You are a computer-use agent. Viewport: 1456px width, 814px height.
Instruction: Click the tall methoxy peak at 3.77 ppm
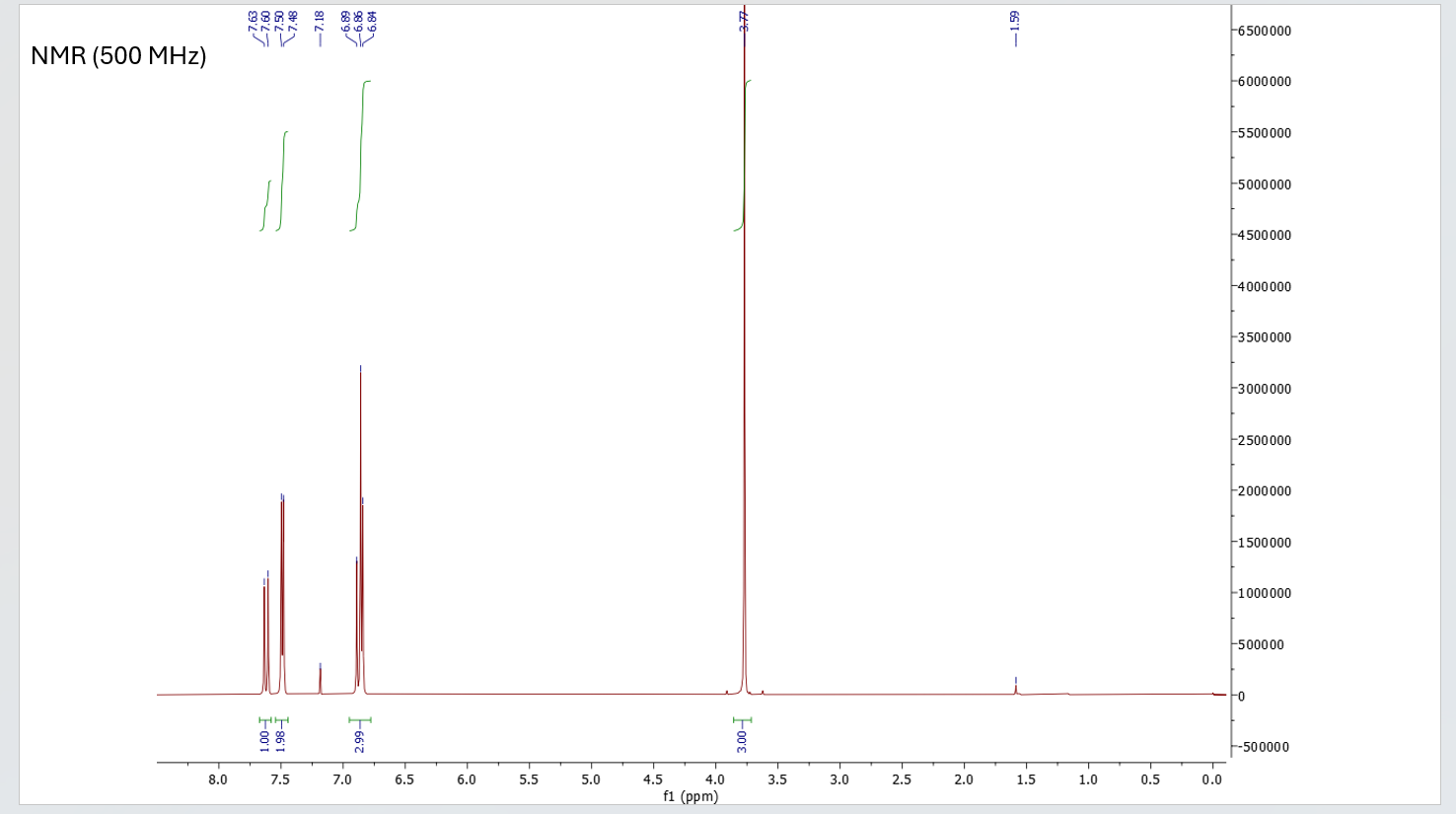click(x=743, y=395)
